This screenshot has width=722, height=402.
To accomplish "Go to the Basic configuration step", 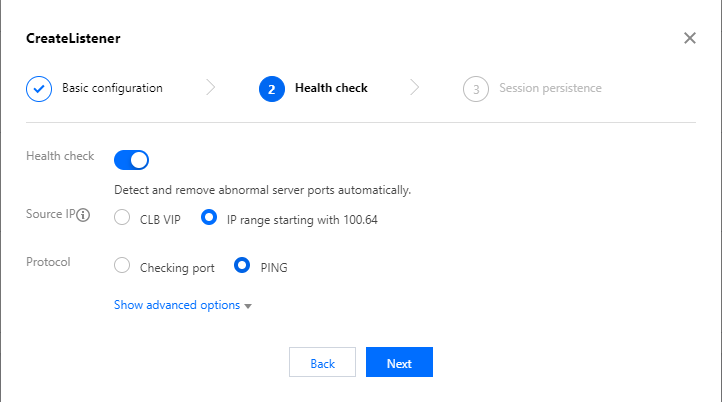I will (x=112, y=88).
